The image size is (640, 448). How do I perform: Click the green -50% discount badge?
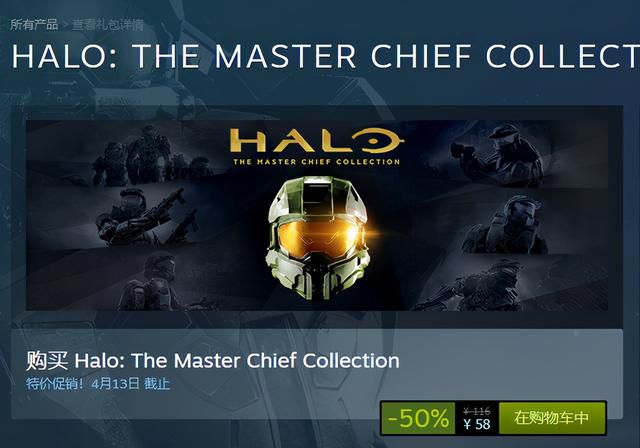[418, 418]
